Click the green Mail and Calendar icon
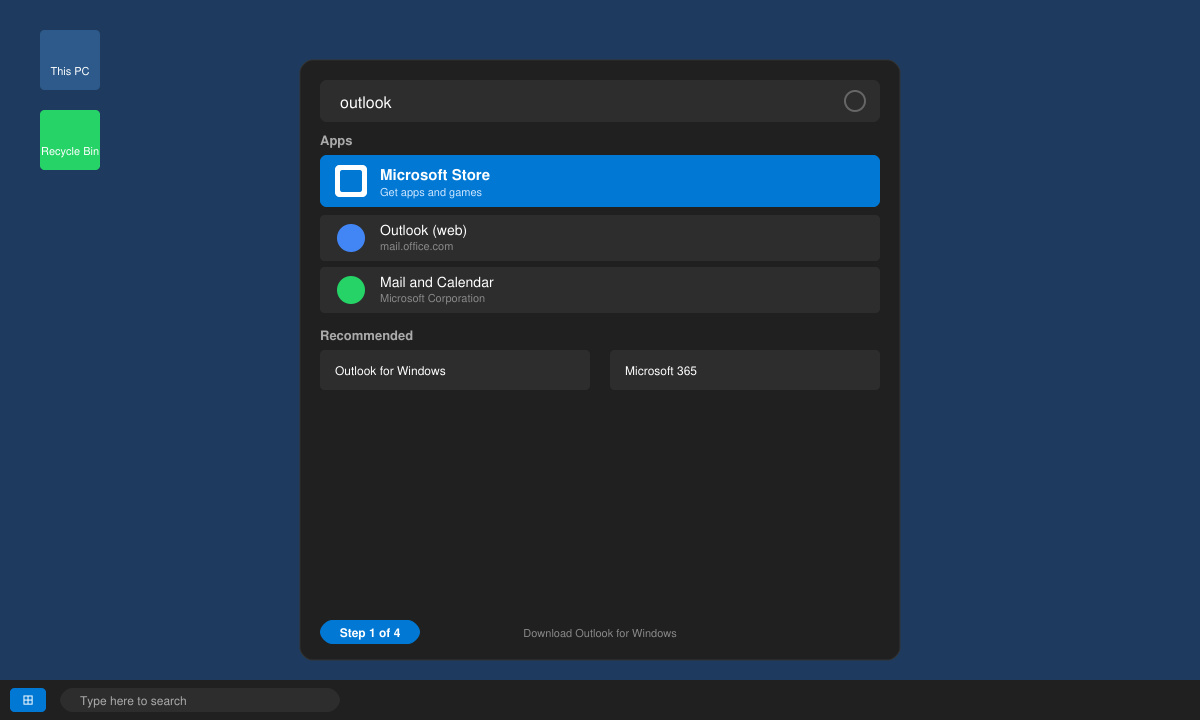The height and width of the screenshot is (720, 1200). click(351, 290)
